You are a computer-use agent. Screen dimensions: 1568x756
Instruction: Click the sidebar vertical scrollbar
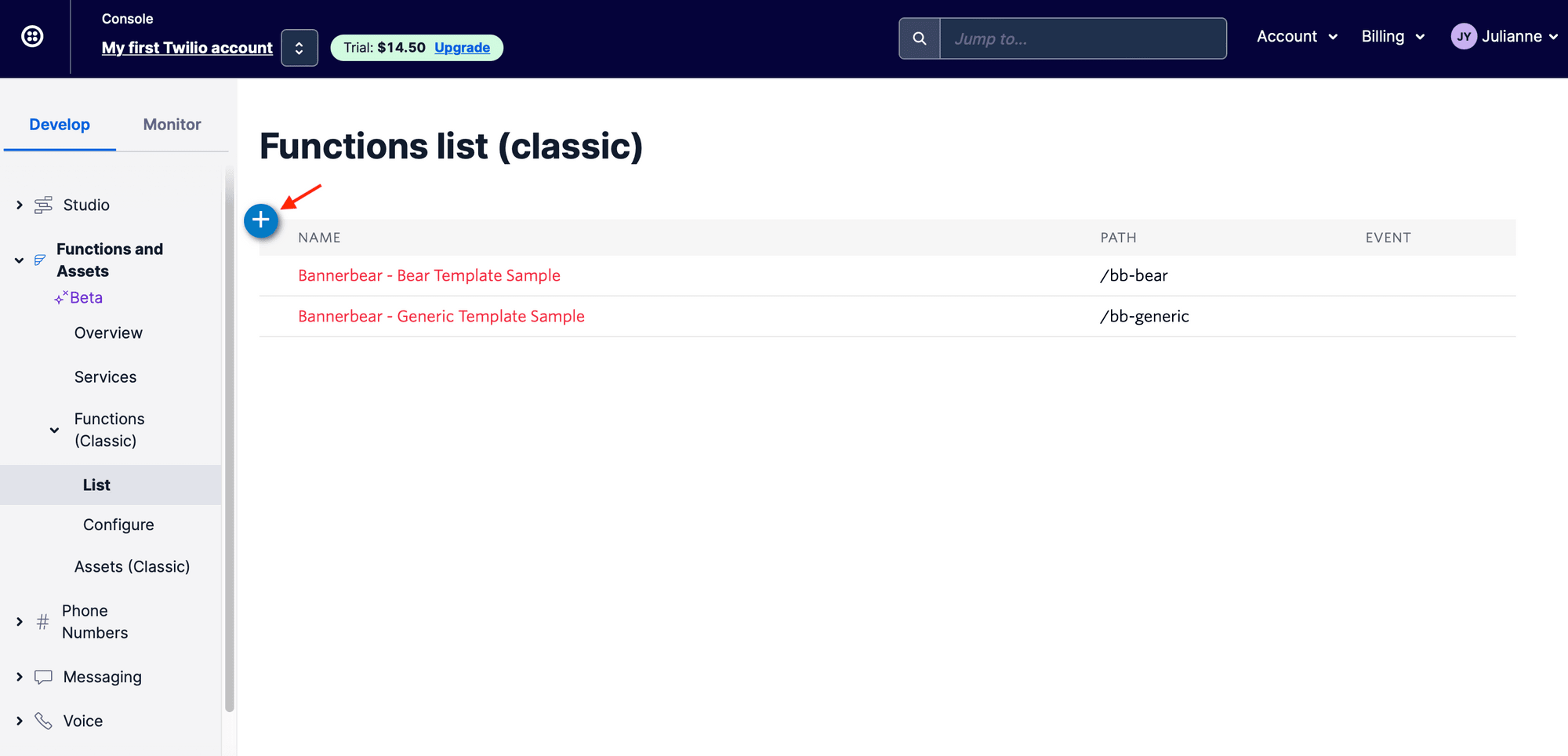(x=230, y=439)
